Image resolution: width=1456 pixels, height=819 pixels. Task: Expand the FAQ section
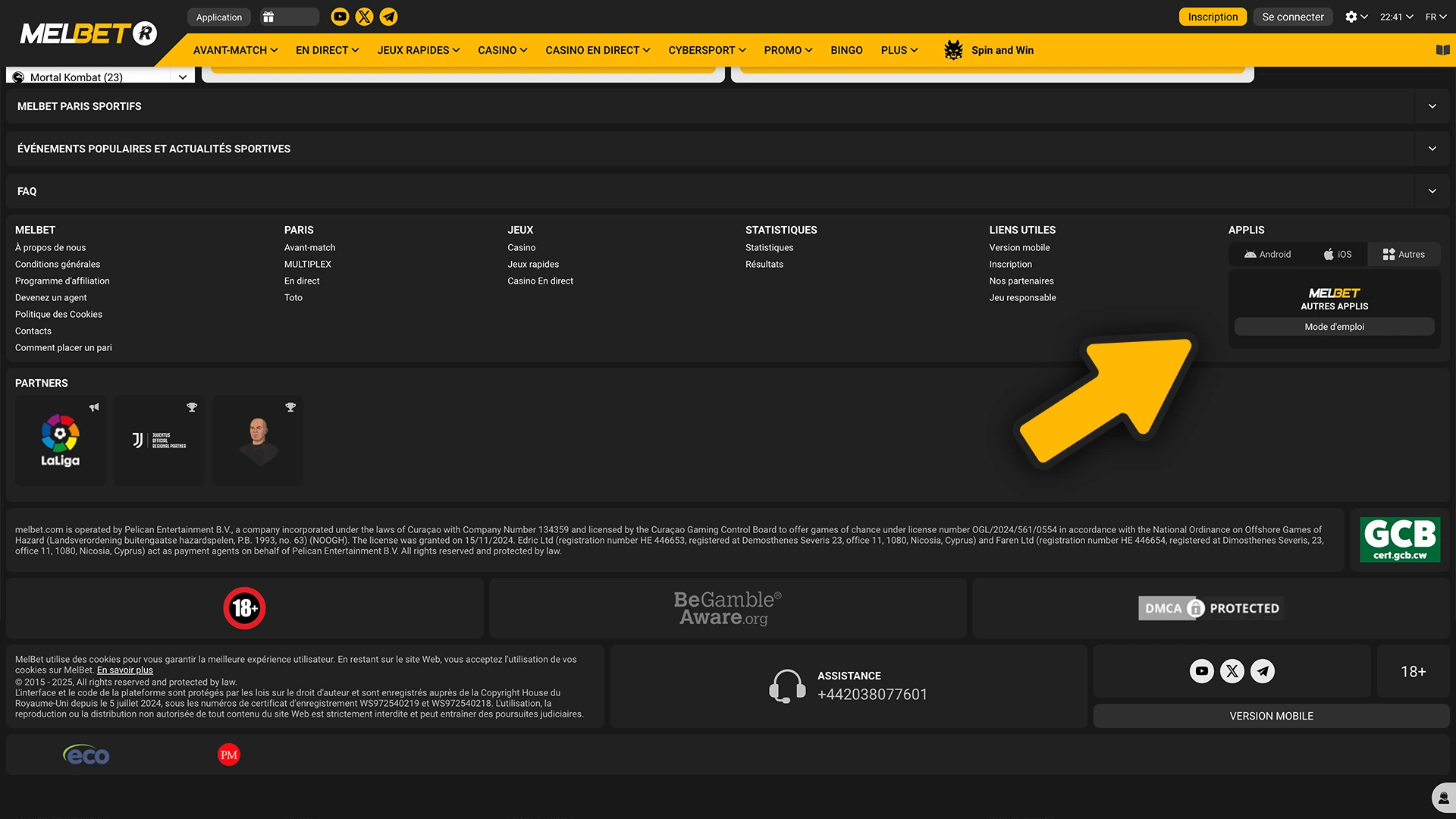coord(1432,191)
